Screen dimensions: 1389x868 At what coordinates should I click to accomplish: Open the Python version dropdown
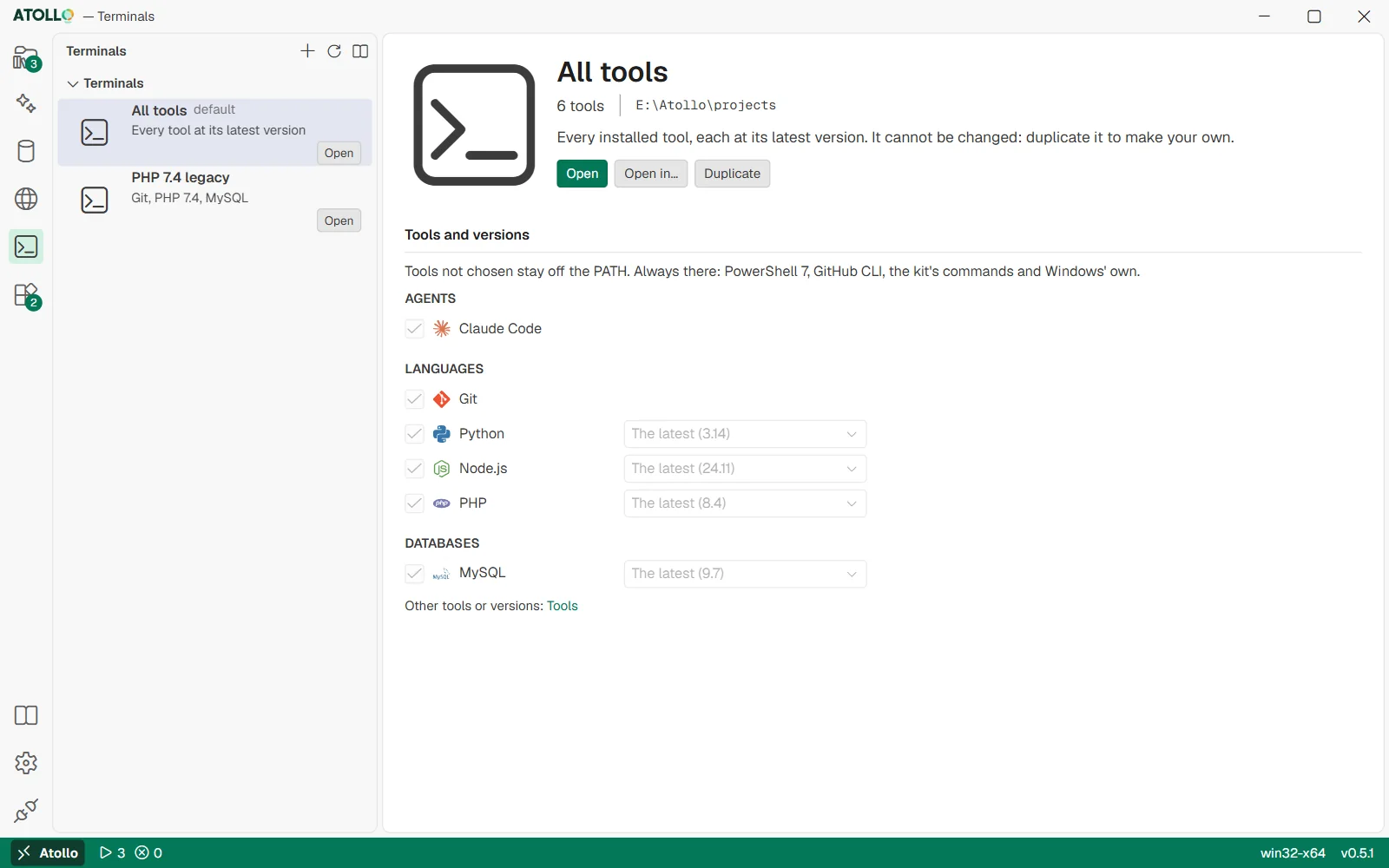(745, 434)
